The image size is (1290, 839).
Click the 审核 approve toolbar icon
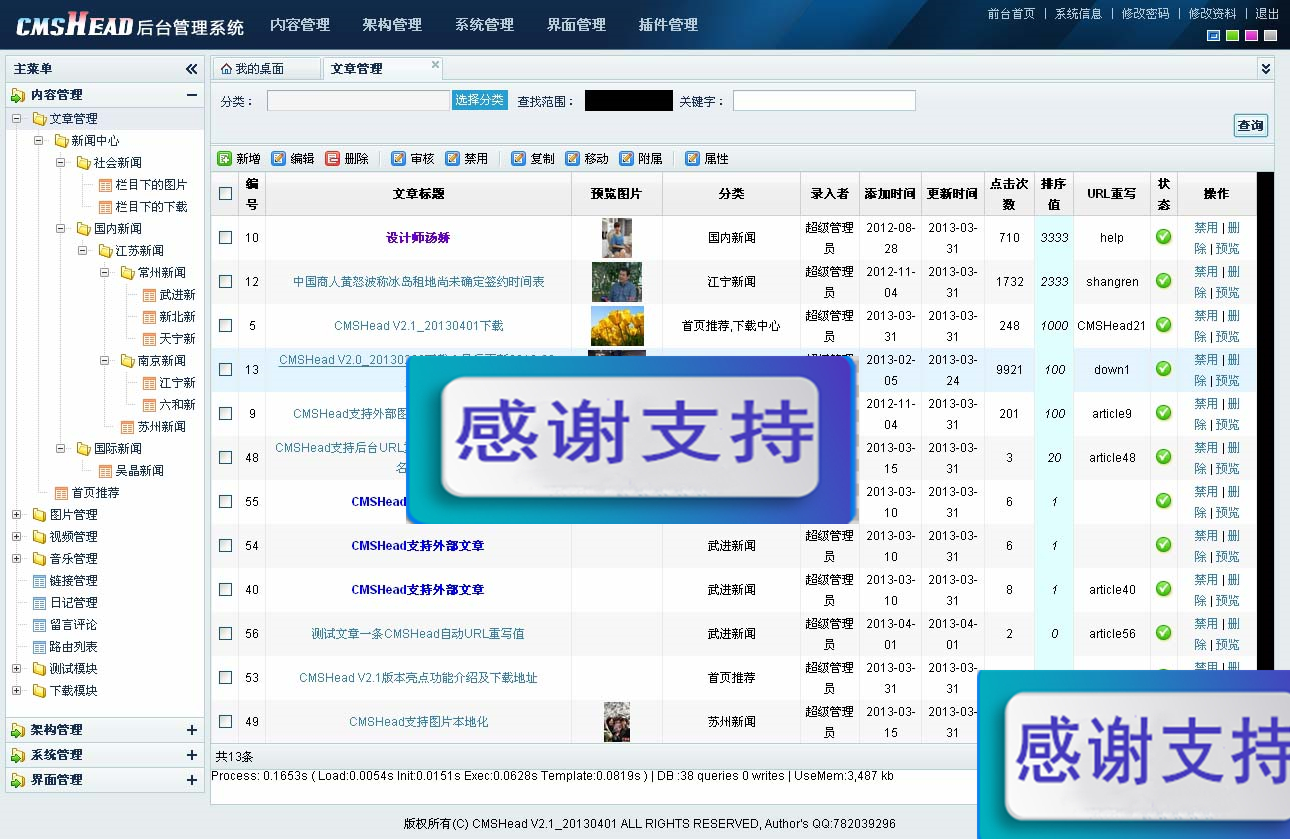(399, 158)
